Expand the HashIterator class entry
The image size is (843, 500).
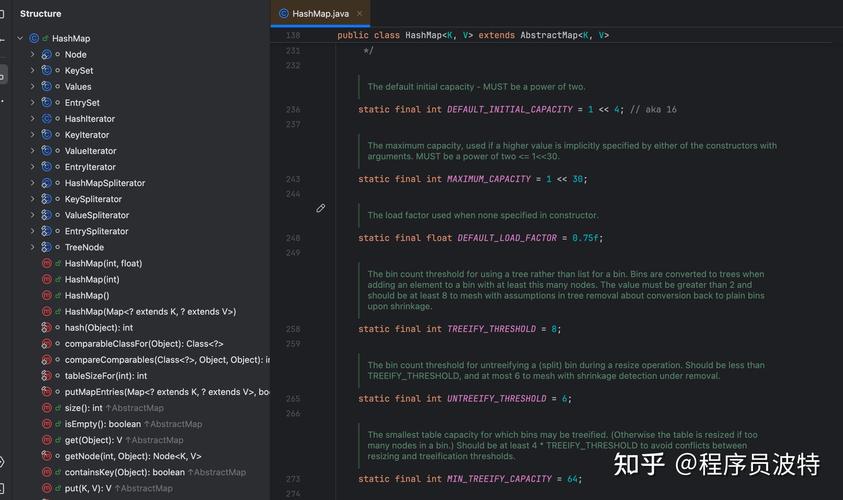point(32,119)
